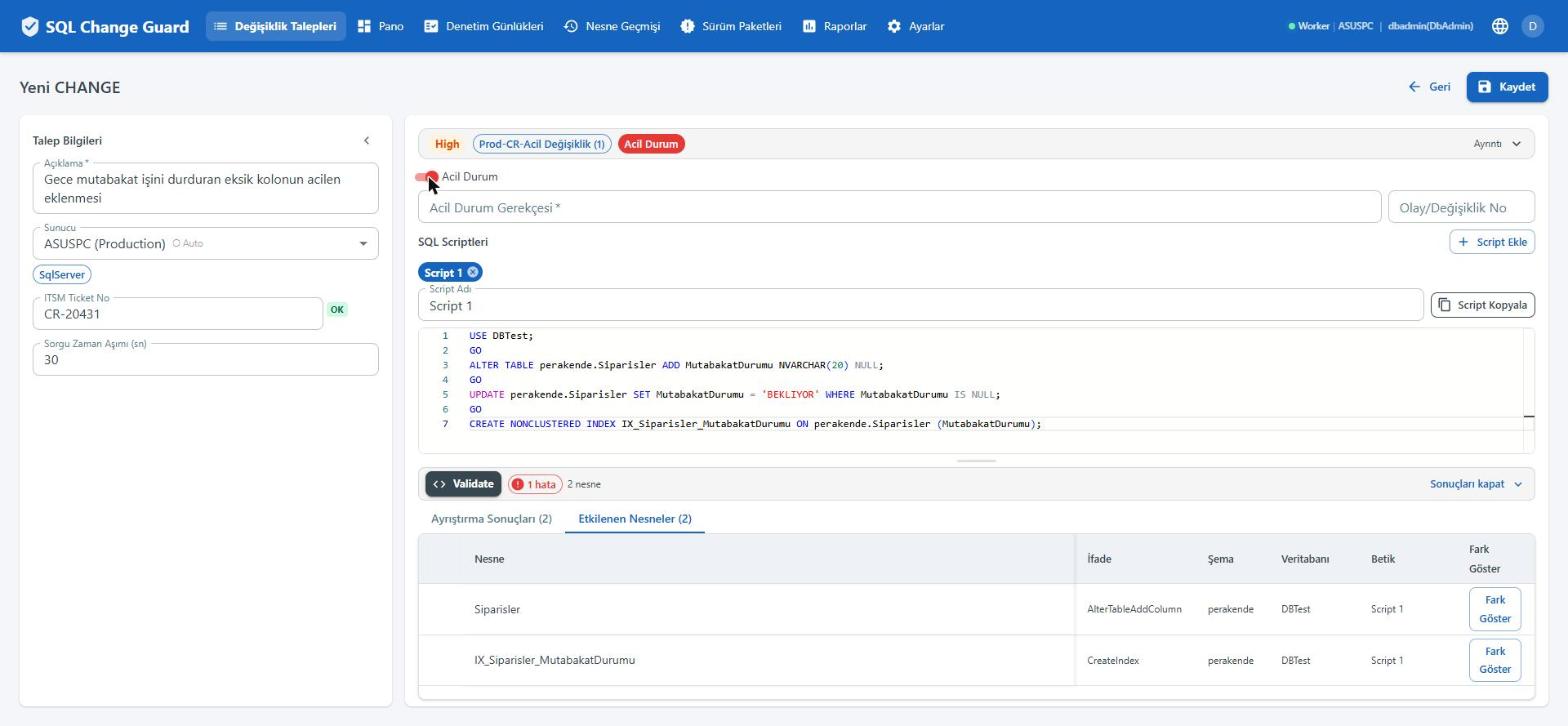Click the OK ticket status badge
Image resolution: width=1568 pixels, height=726 pixels.
click(x=337, y=309)
